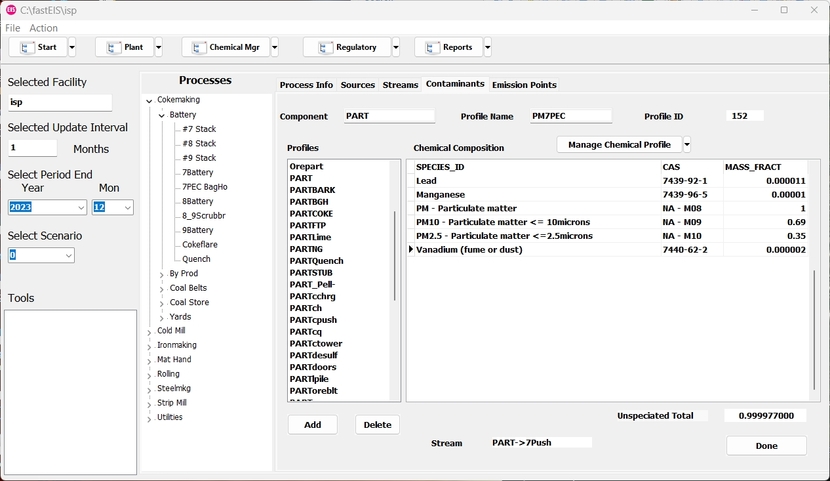This screenshot has width=830, height=481.
Task: Expand the Ironmaking process node
Action: [x=149, y=346]
